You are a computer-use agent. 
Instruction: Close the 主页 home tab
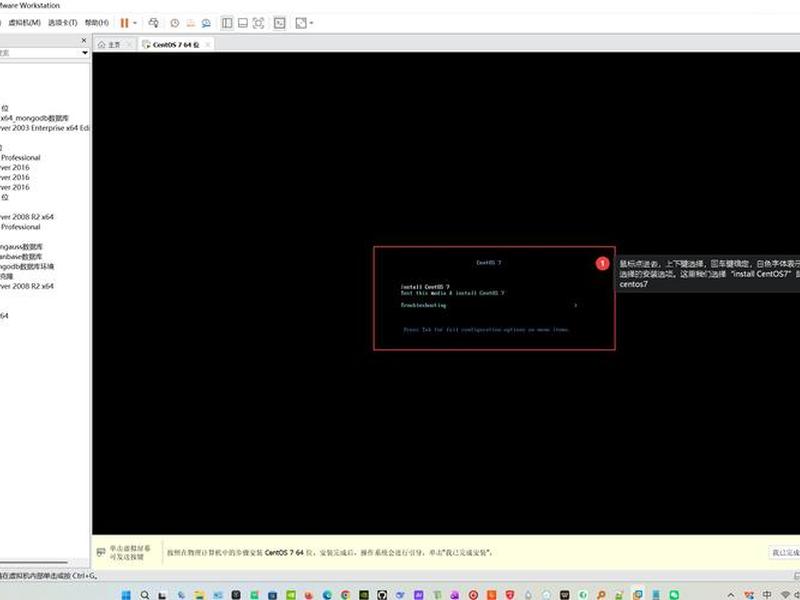(130, 44)
